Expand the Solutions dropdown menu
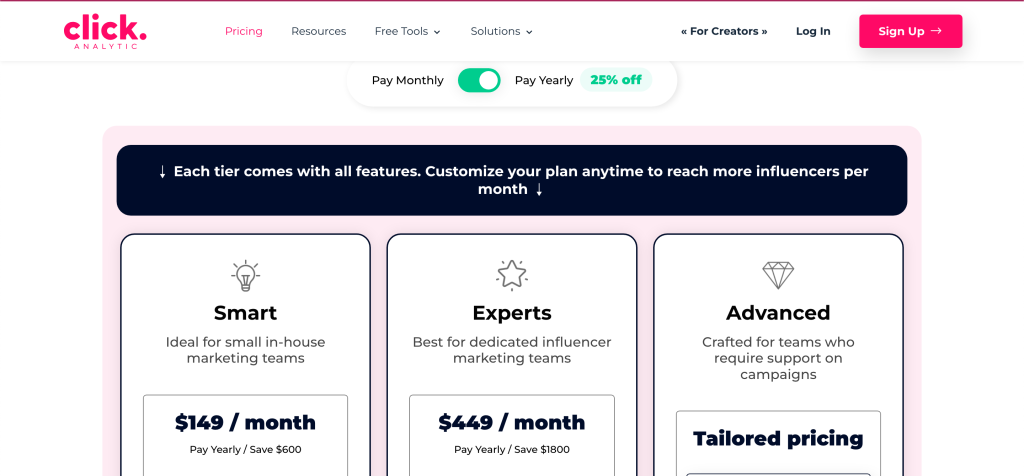 [x=501, y=31]
